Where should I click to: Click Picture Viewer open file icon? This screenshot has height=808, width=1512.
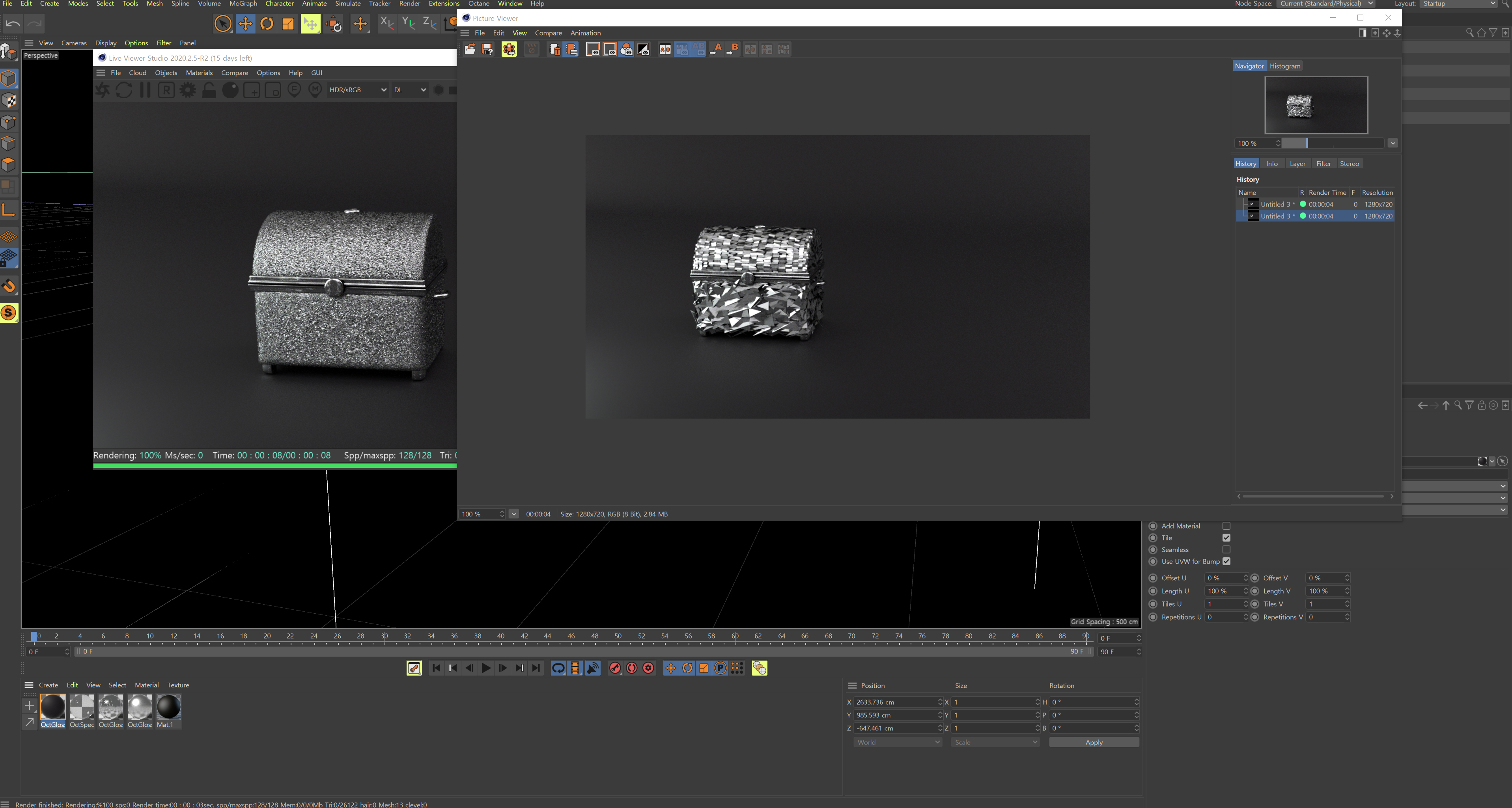click(470, 49)
